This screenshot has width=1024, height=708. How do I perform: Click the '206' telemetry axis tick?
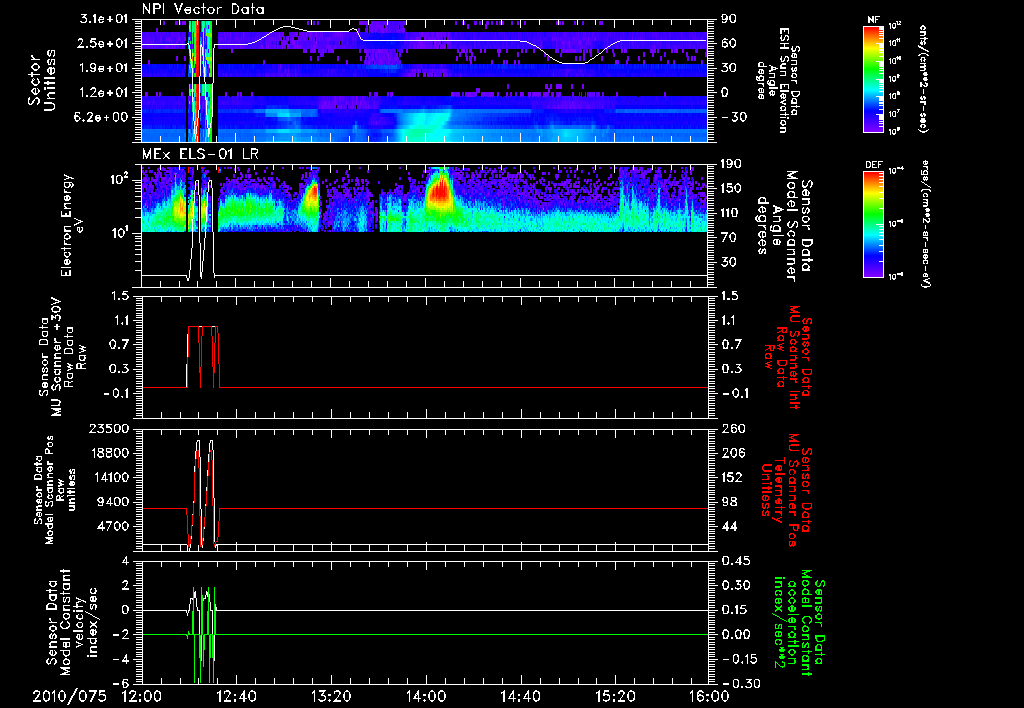(x=732, y=453)
